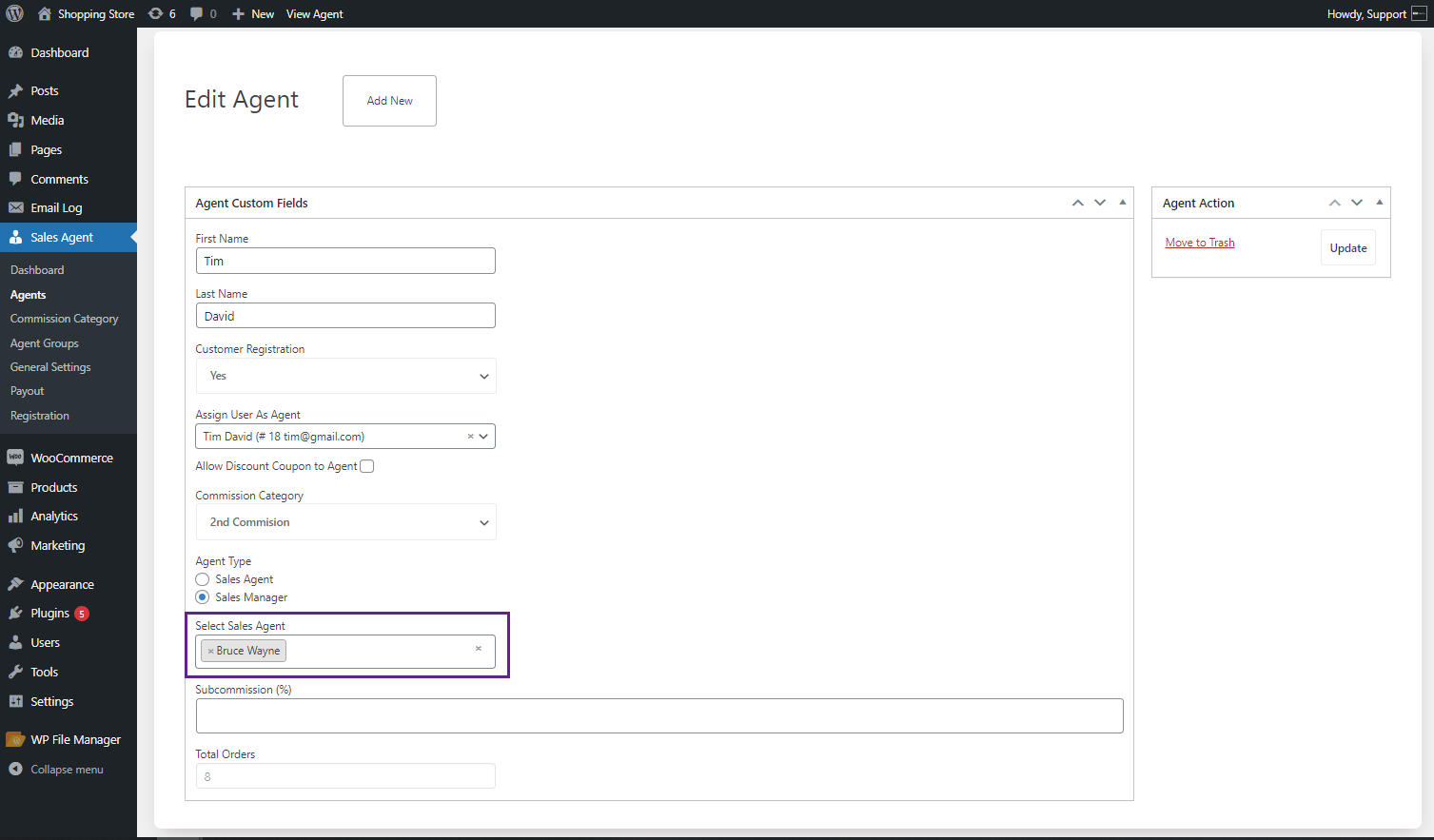The width and height of the screenshot is (1434, 840).
Task: Open the WordPress logo menu
Action: click(15, 13)
